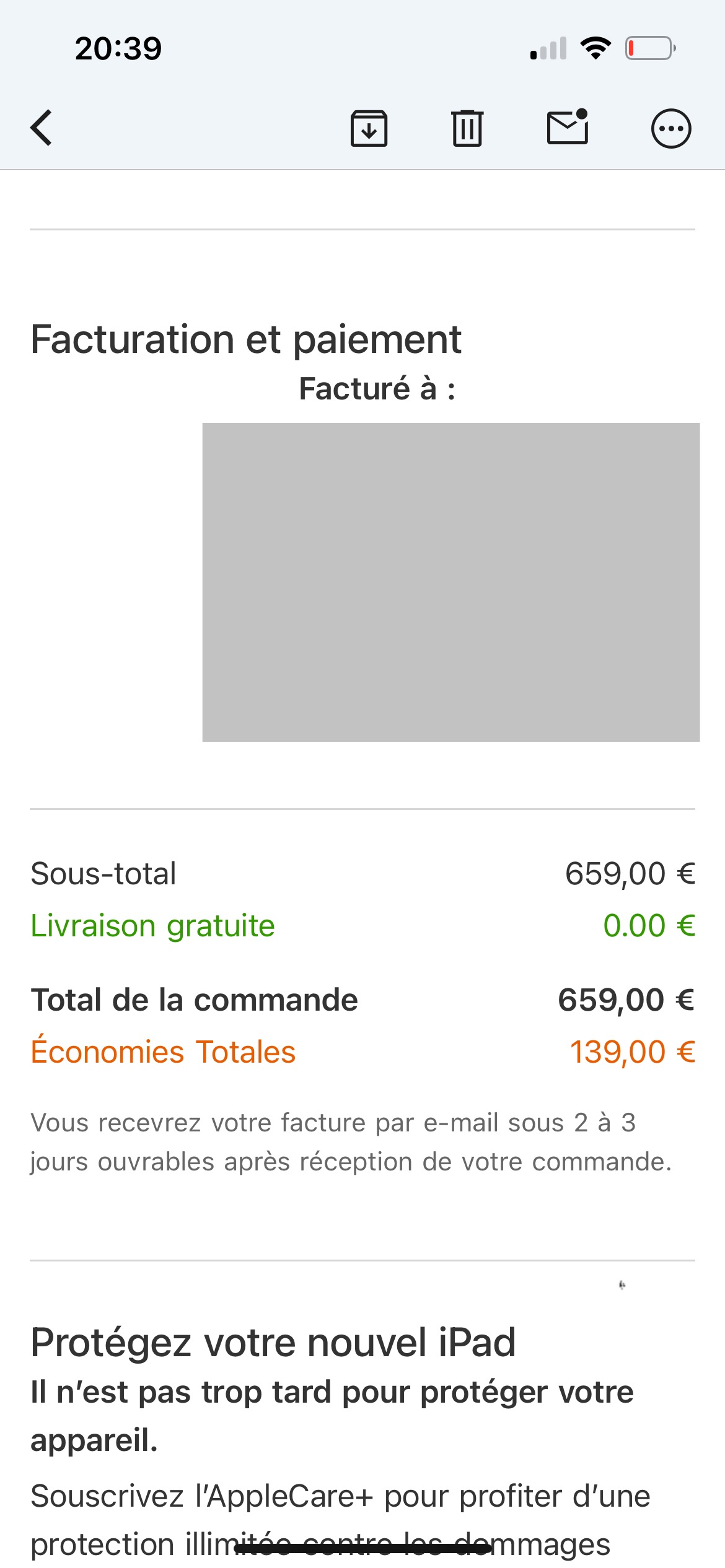Click the green "Livraison gratuite" text

pyautogui.click(x=152, y=926)
